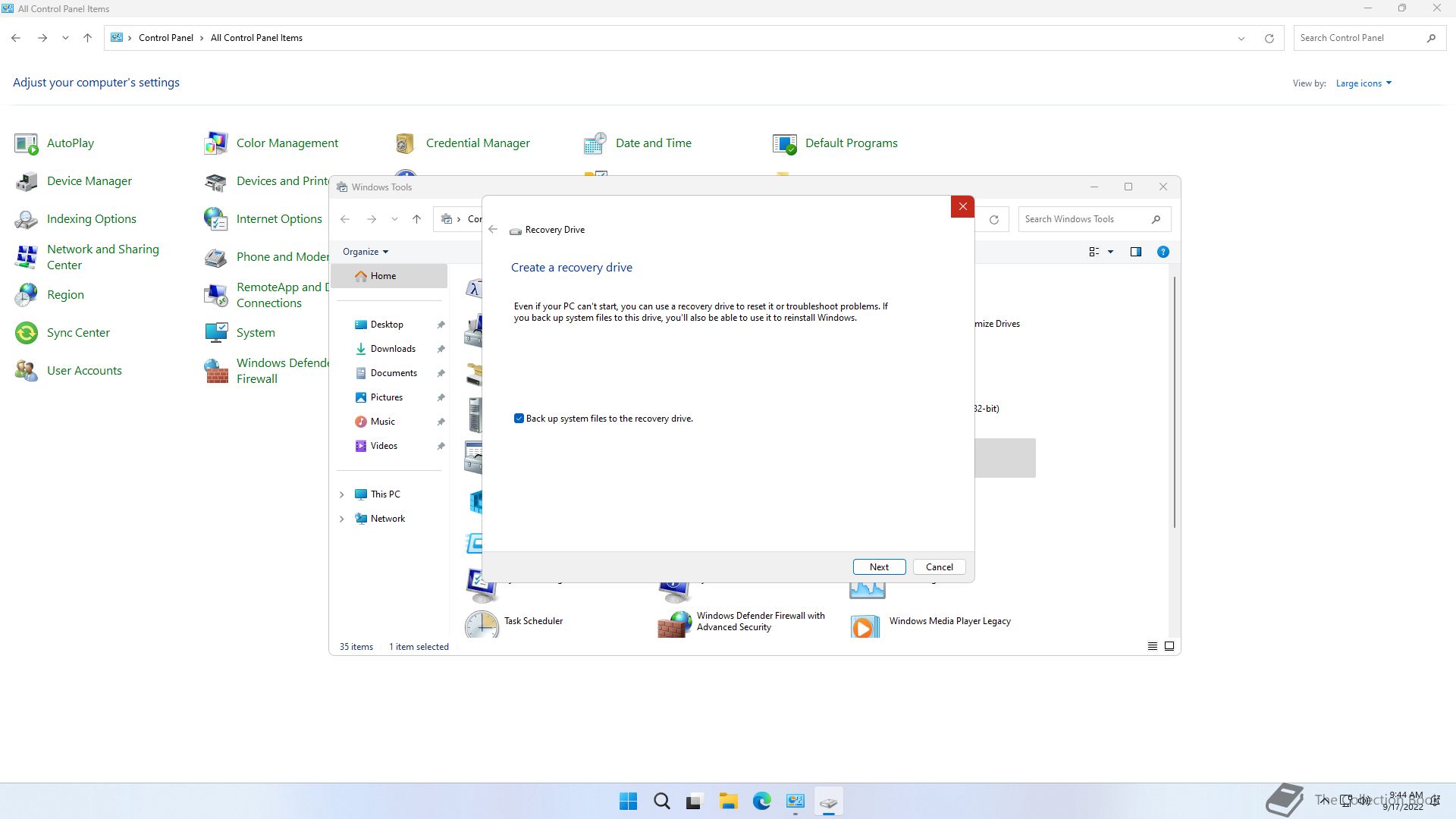
Task: Select Videos in quick access
Action: 384,446
